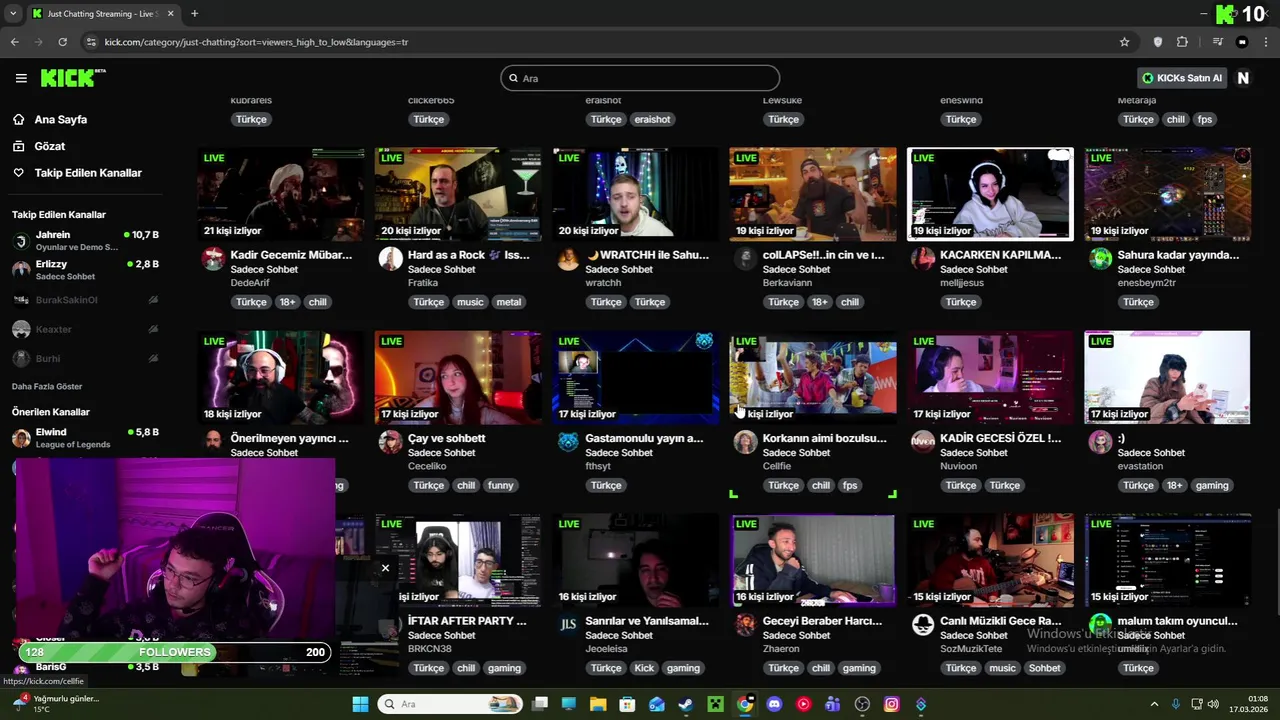The width and height of the screenshot is (1280, 720).
Task: Open the site information icon in the address bar
Action: pyautogui.click(x=91, y=42)
